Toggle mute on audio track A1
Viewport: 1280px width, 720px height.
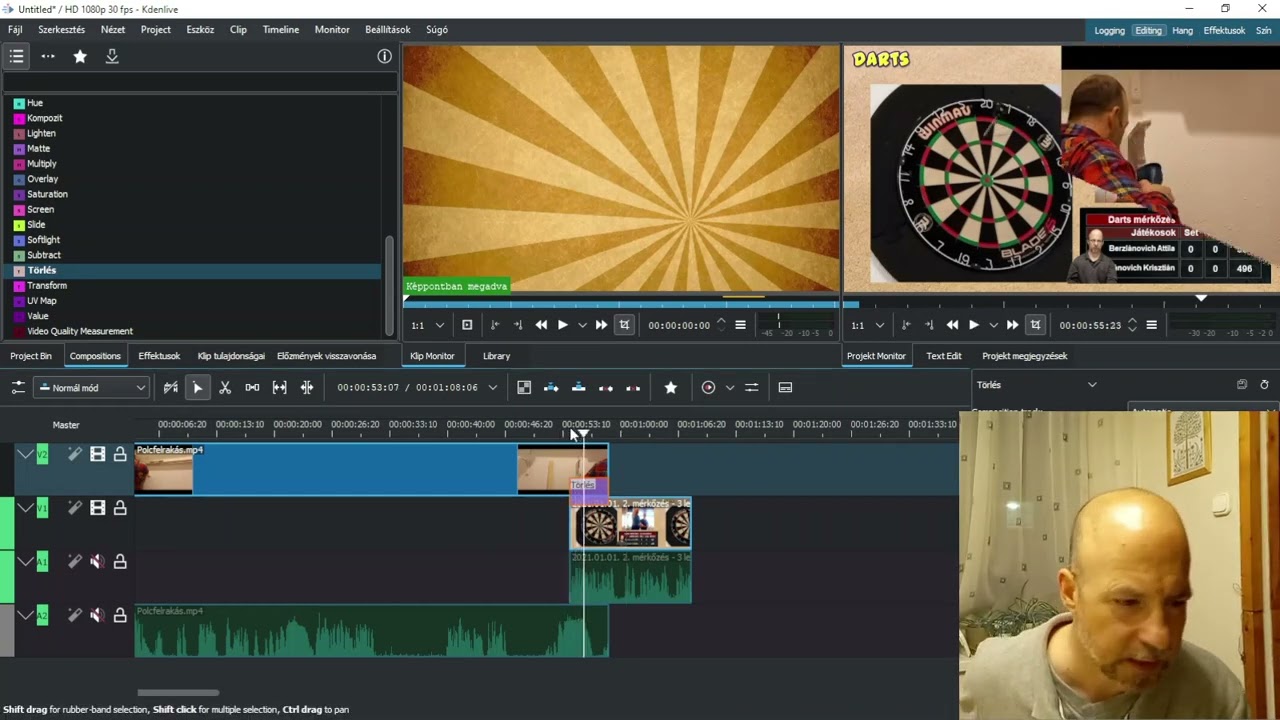[97, 562]
